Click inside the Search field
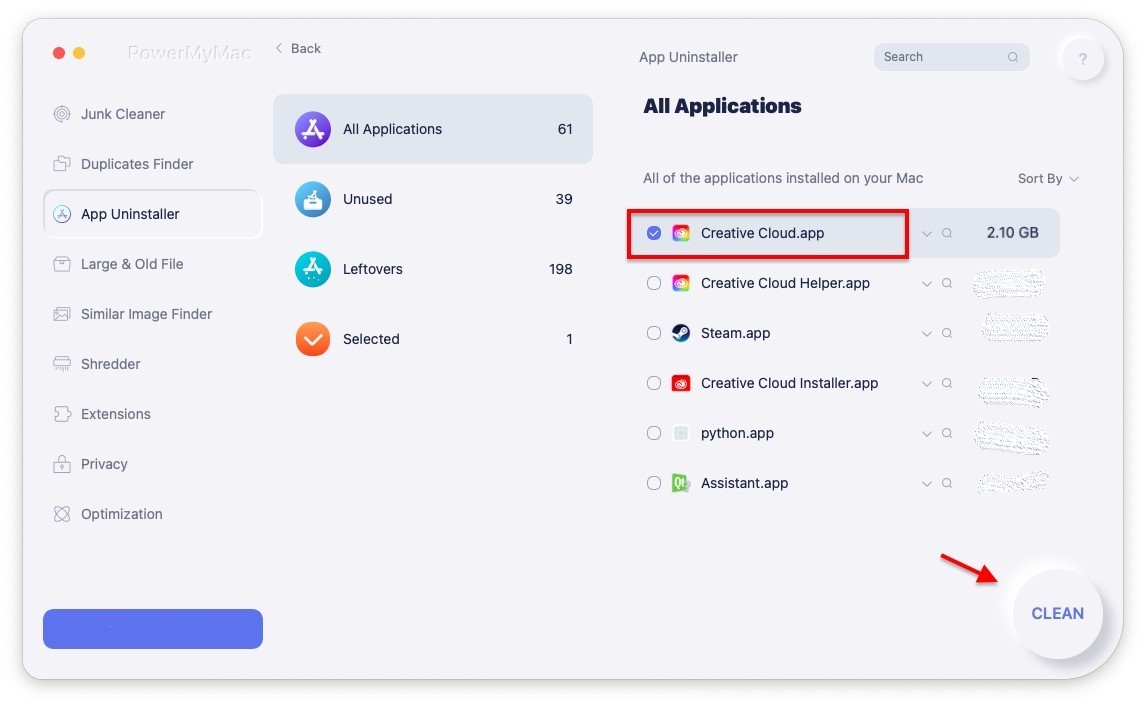This screenshot has height=706, width=1146. [x=944, y=57]
